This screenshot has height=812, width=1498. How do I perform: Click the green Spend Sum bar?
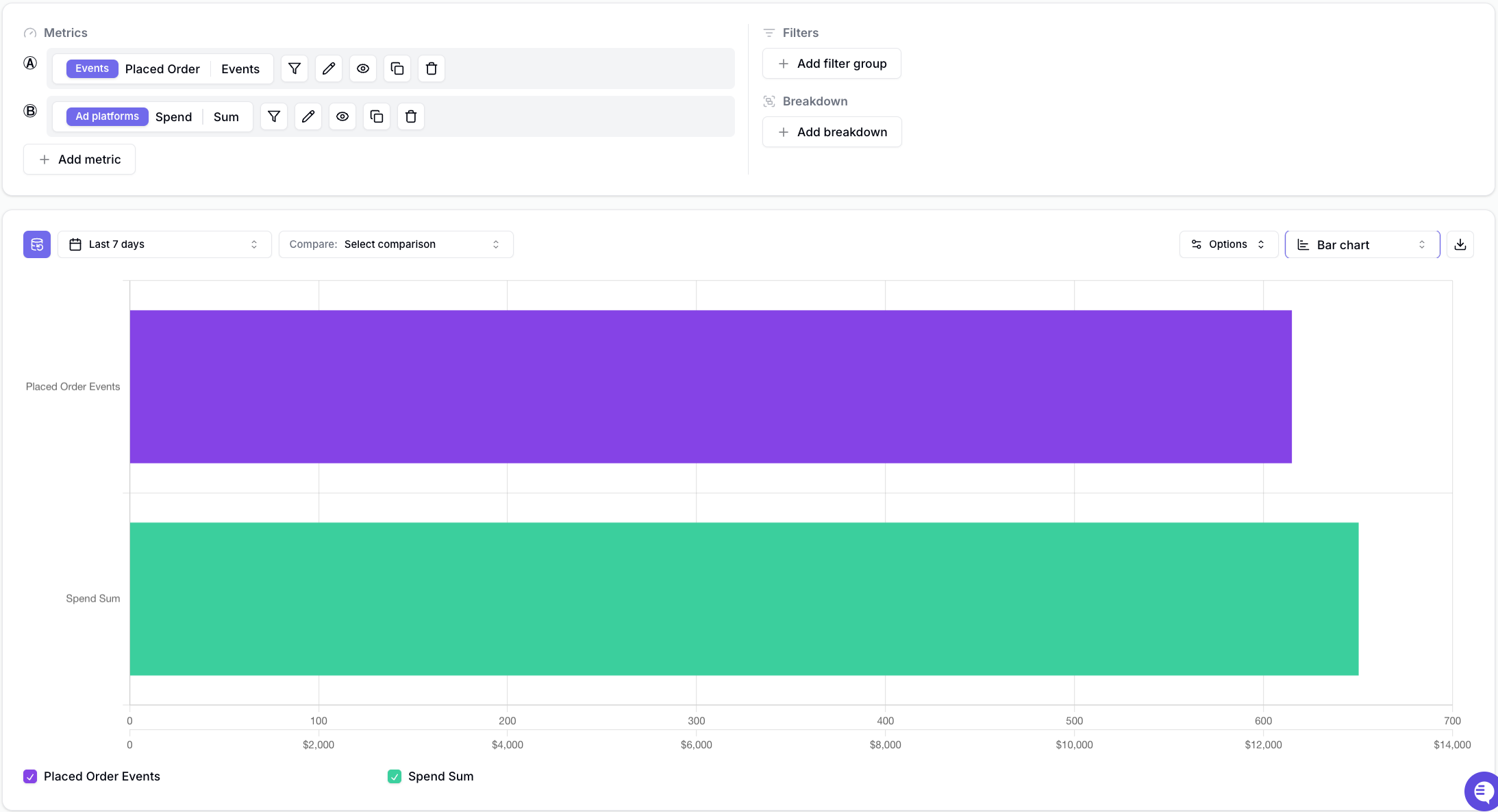click(x=744, y=599)
